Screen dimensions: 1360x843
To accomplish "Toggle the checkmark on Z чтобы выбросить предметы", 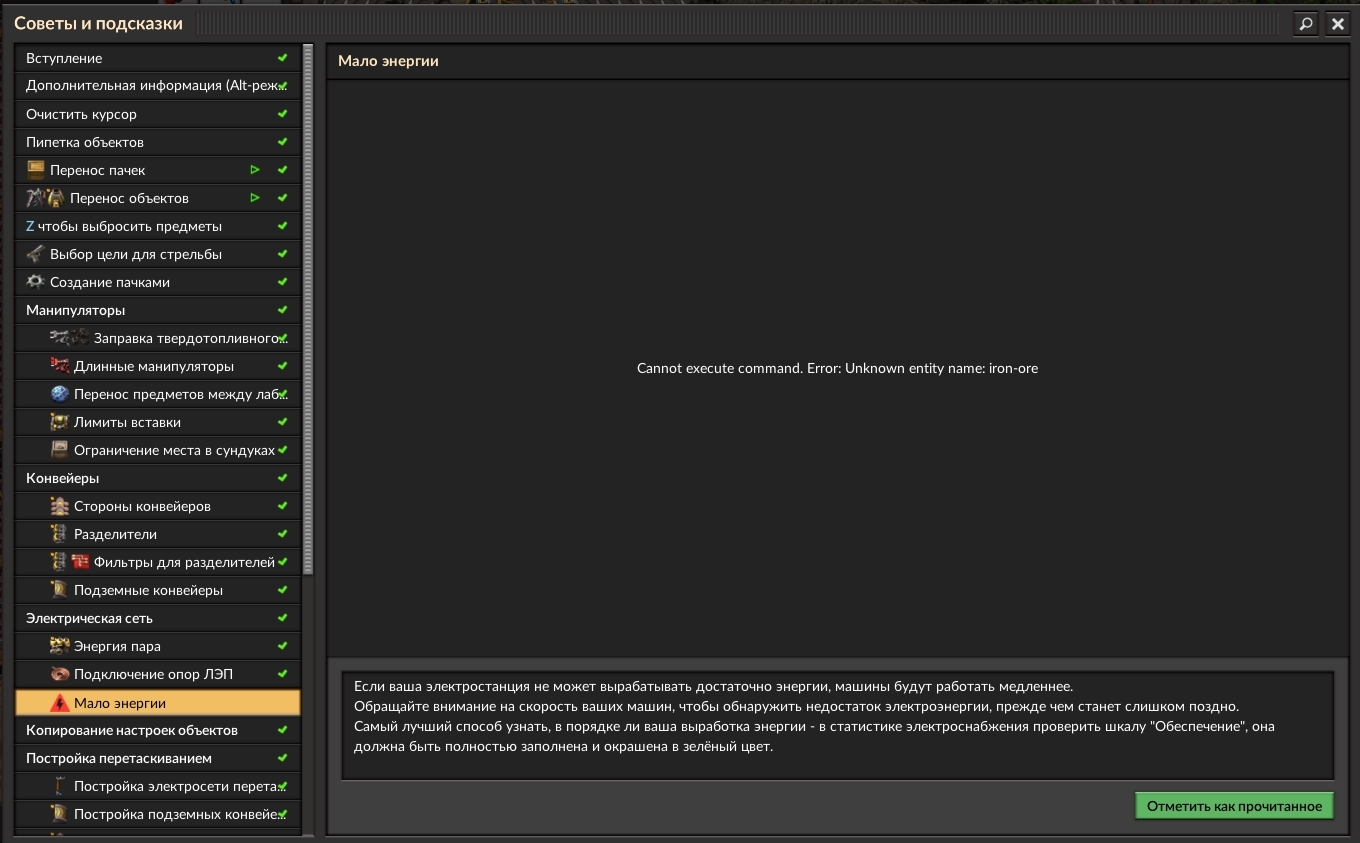I will [283, 226].
